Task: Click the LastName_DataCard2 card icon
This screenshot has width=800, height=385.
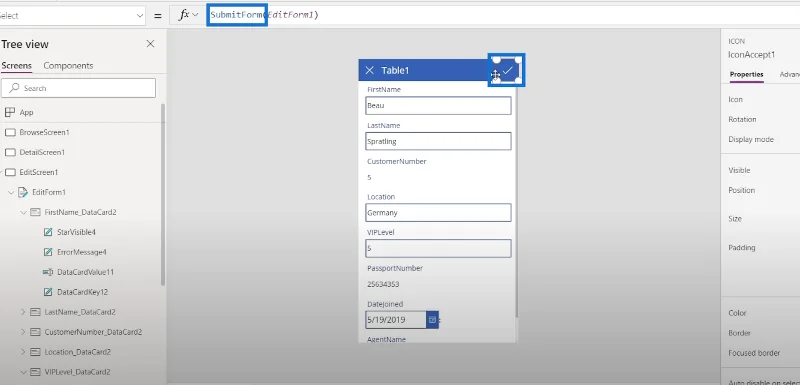Action: pos(35,312)
